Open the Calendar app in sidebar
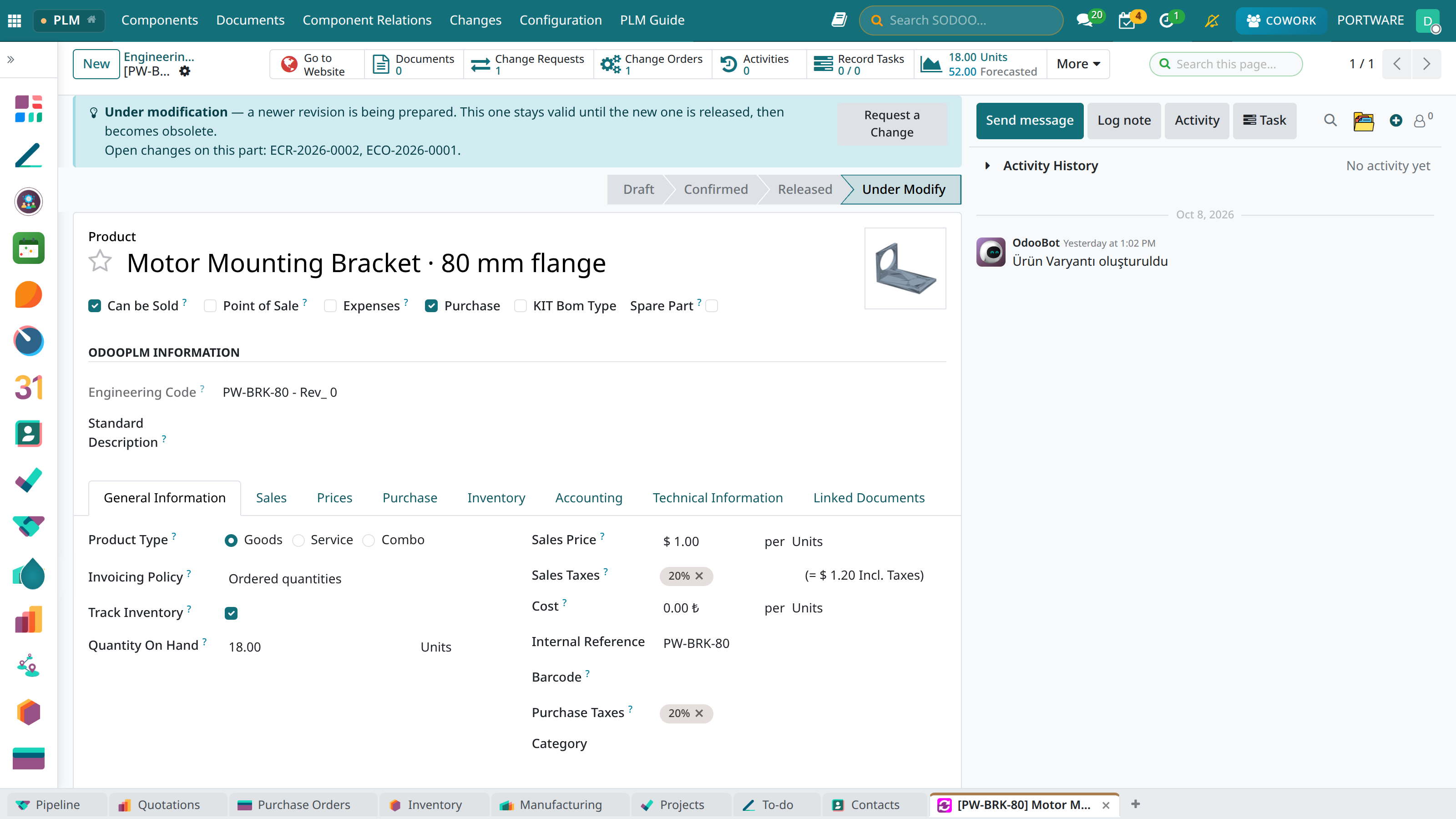The image size is (1456, 819). 28,248
